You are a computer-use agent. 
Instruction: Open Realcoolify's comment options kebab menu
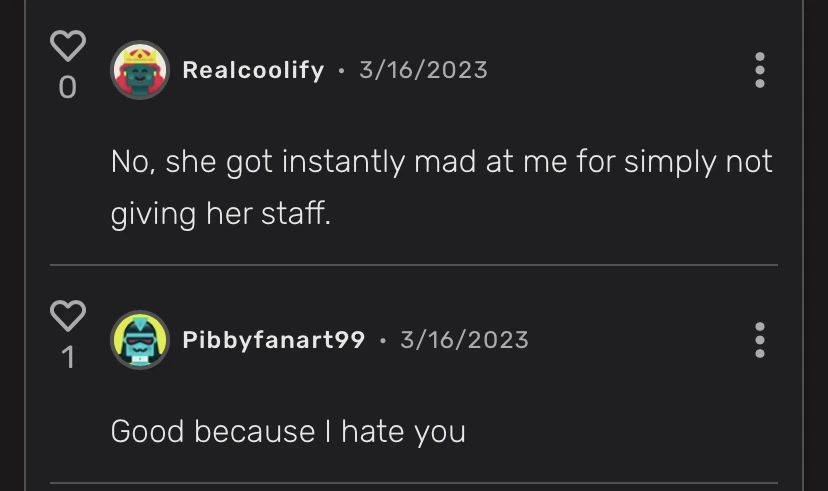tap(759, 70)
